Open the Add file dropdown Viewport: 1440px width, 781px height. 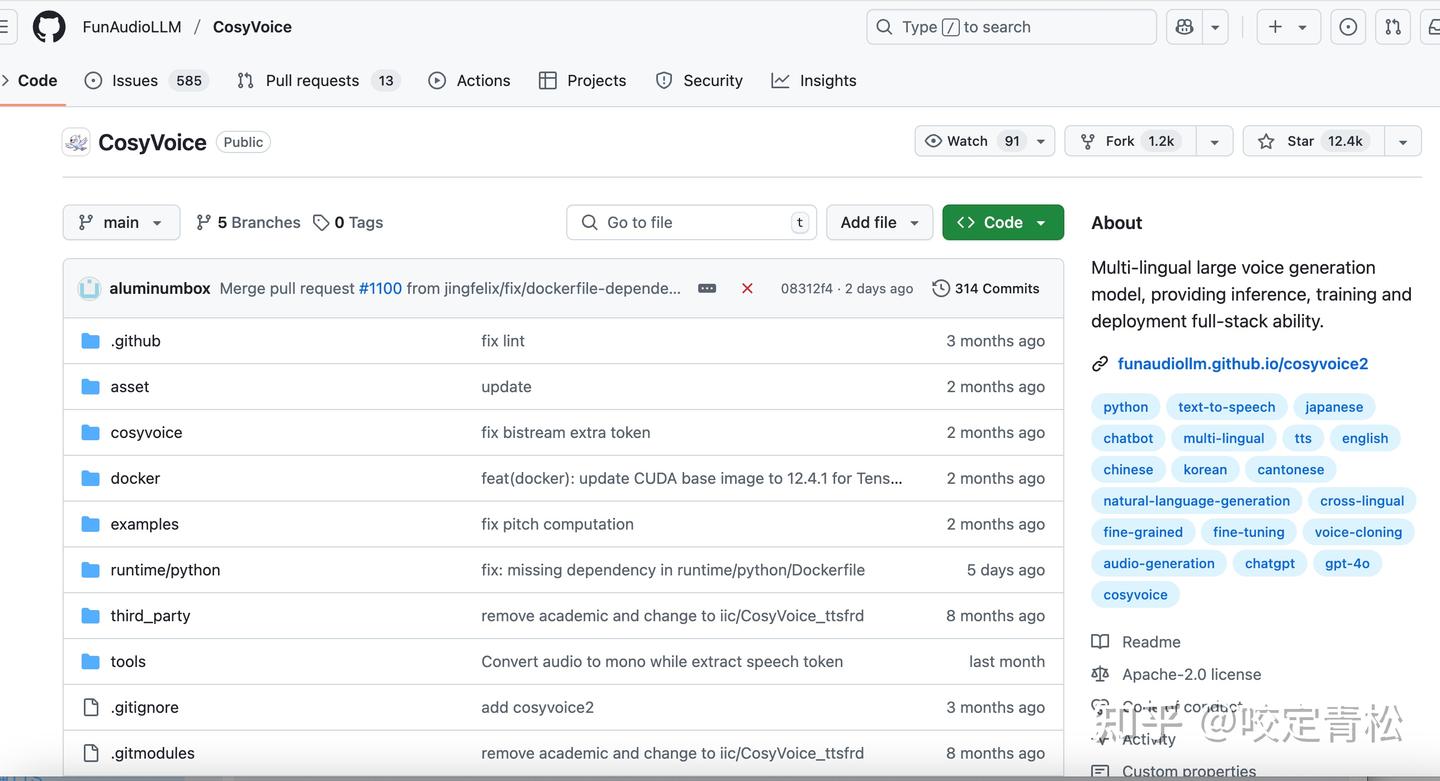[879, 222]
